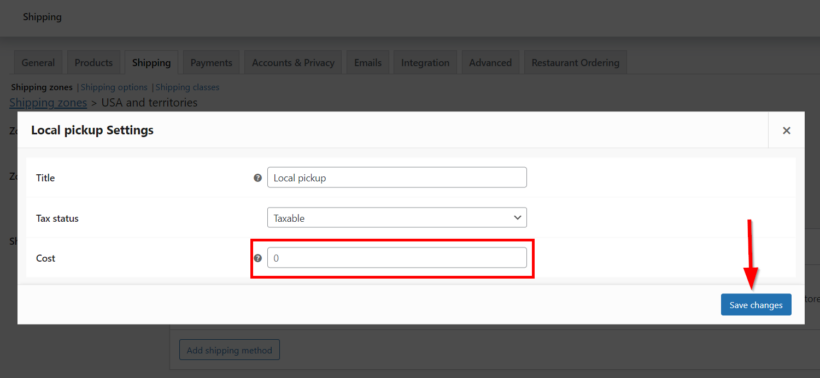Open the Tax status dropdown
The width and height of the screenshot is (820, 378).
tap(397, 218)
